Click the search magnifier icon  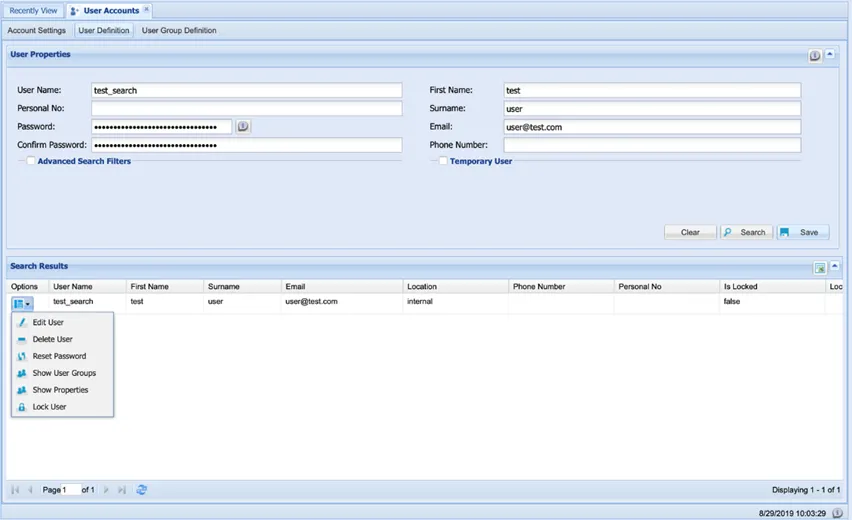(728, 232)
